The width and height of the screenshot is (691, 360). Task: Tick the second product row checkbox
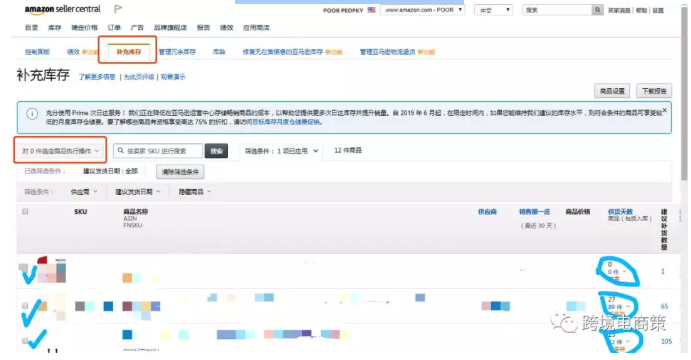click(x=25, y=306)
